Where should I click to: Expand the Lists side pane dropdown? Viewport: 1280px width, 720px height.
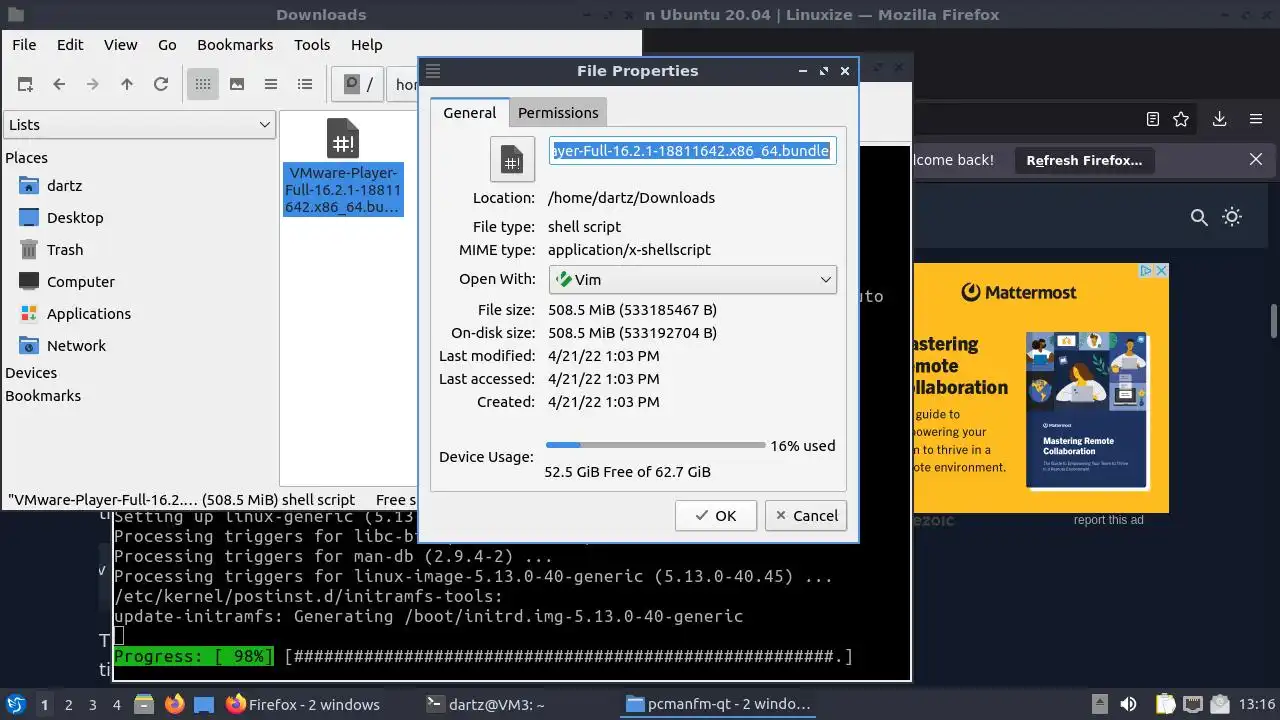point(139,124)
